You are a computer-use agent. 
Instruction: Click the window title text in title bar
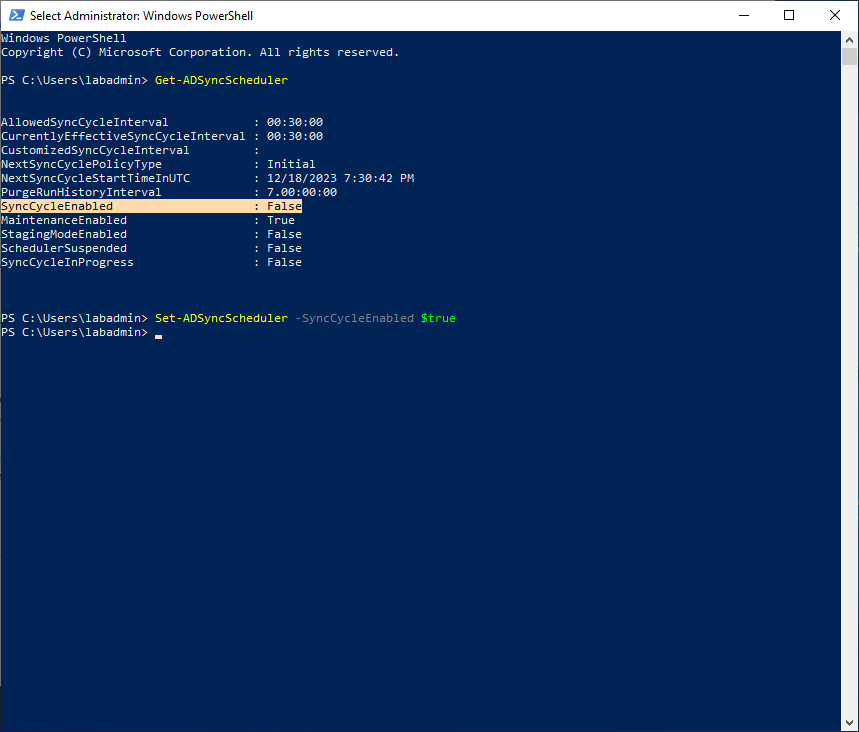(141, 16)
